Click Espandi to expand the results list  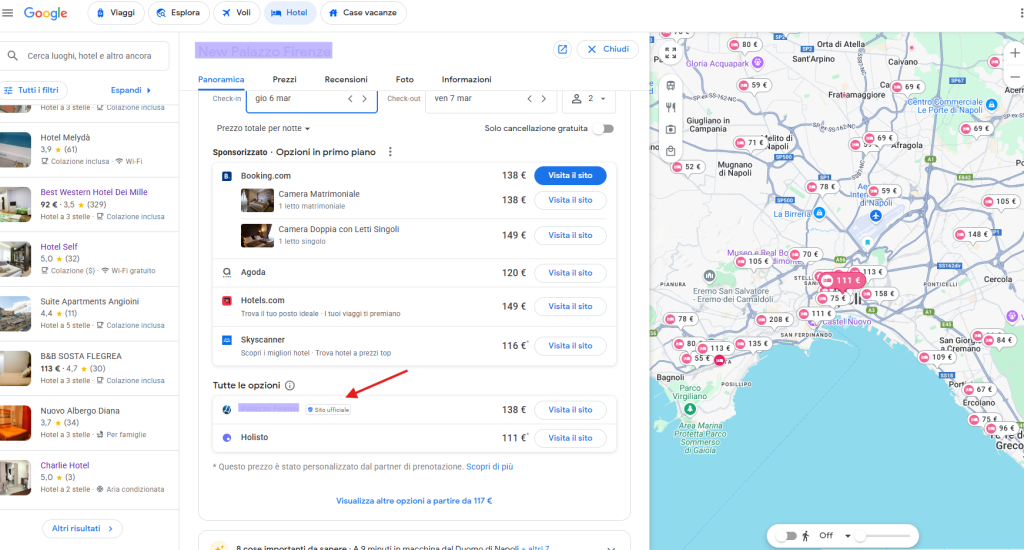[131, 90]
